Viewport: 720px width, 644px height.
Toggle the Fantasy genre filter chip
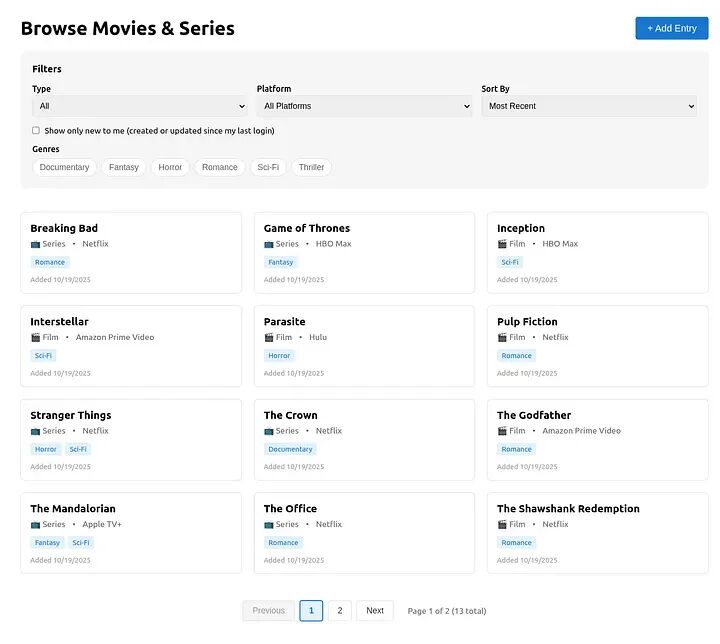[x=124, y=167]
